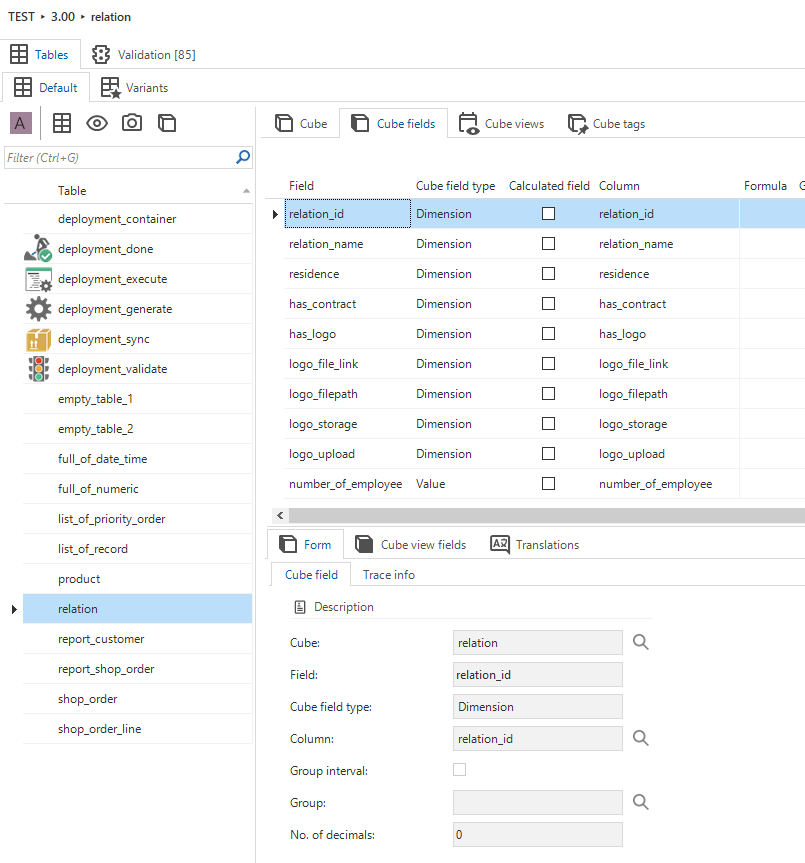Screen dimensions: 805x863
Task: Click the Description section icon
Action: pyautogui.click(x=300, y=607)
